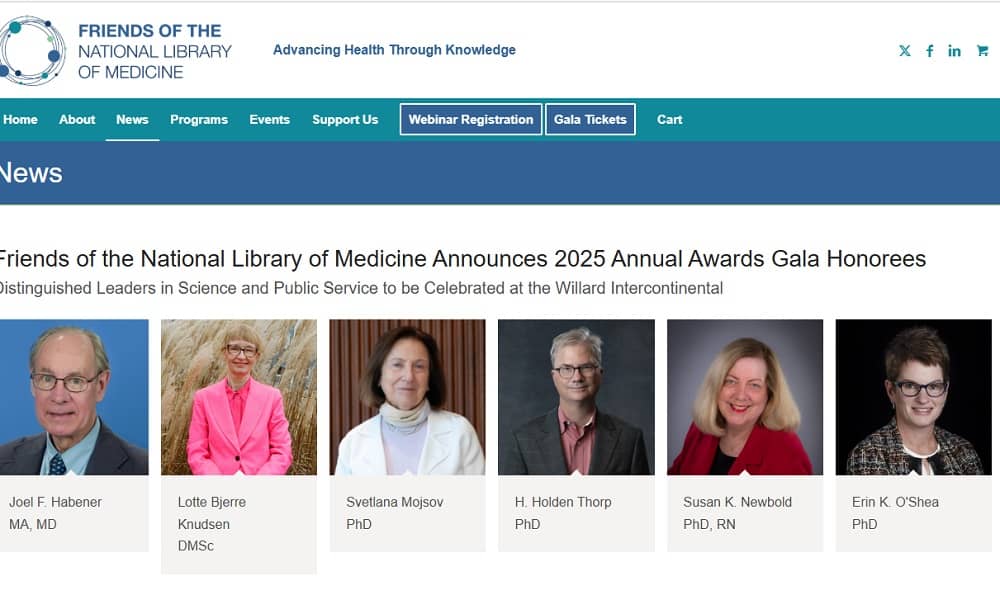
Task: Open the Events menu item
Action: (x=269, y=119)
